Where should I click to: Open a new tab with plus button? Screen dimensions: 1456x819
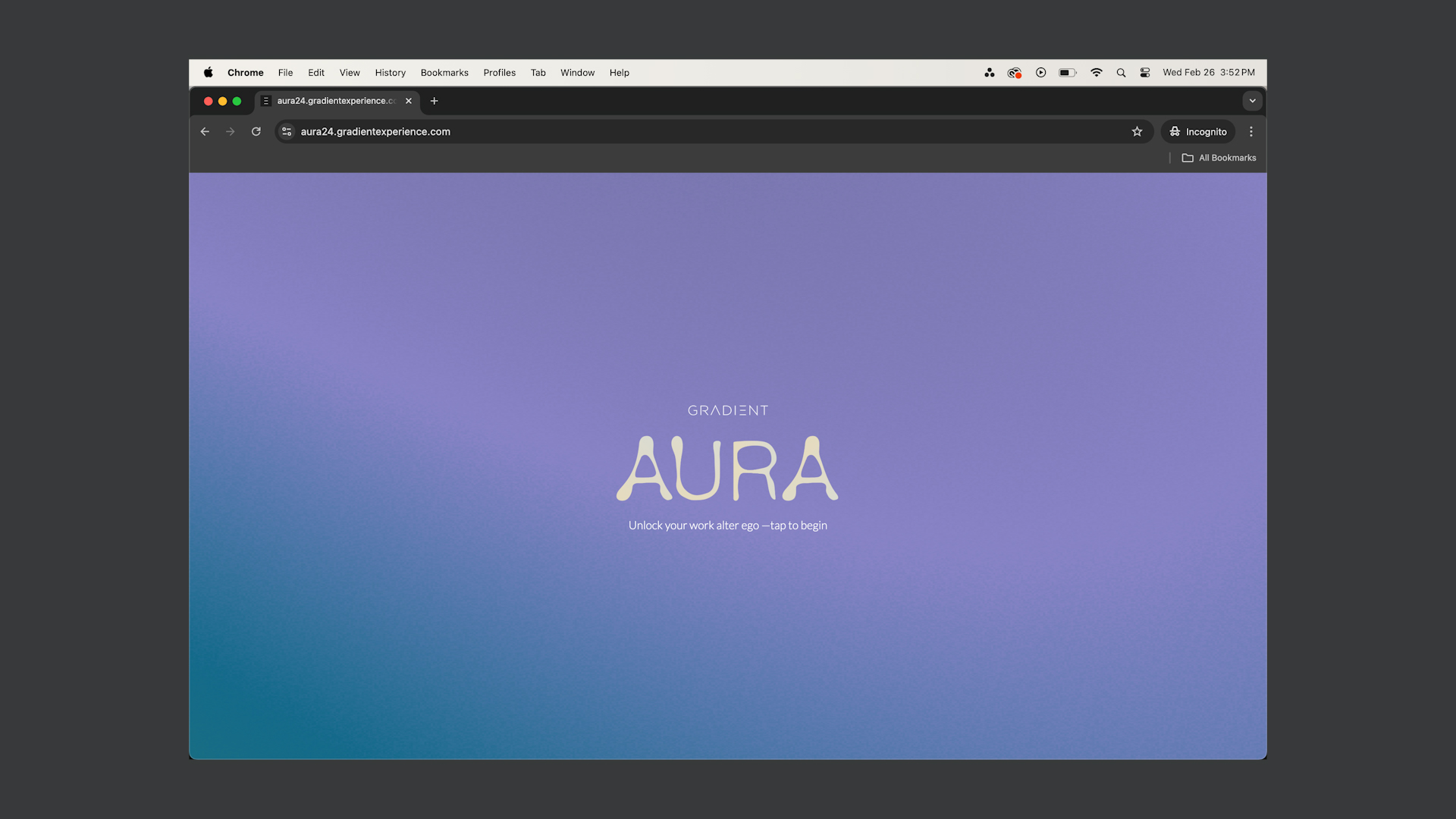[435, 101]
